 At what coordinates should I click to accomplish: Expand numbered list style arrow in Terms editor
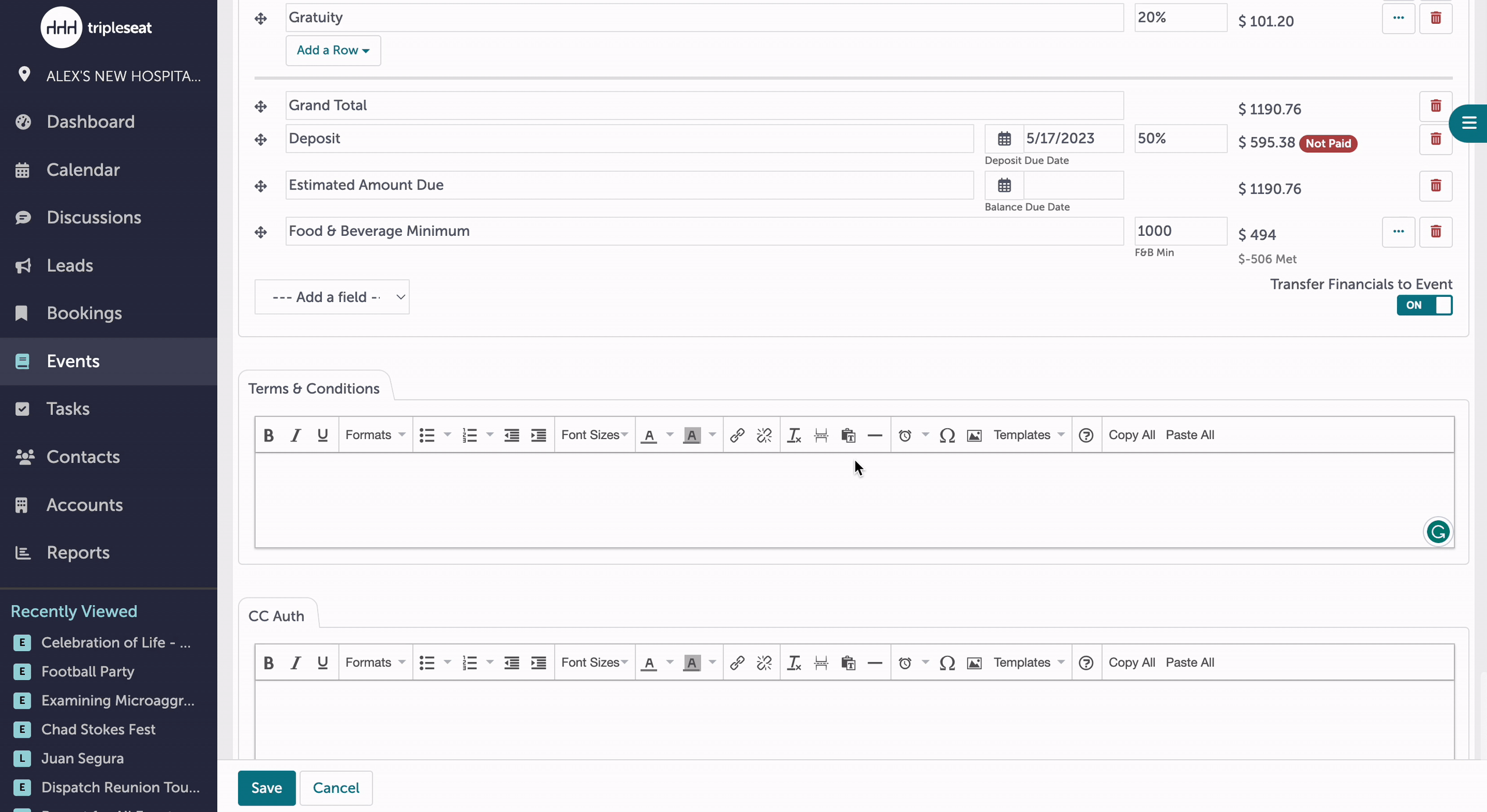490,434
